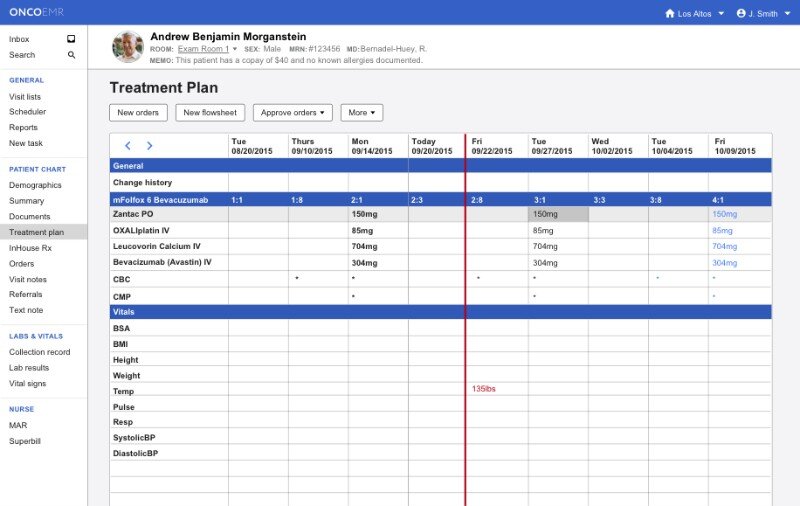Click the user icon beside J. Smith
This screenshot has width=800, height=506.
pos(741,13)
